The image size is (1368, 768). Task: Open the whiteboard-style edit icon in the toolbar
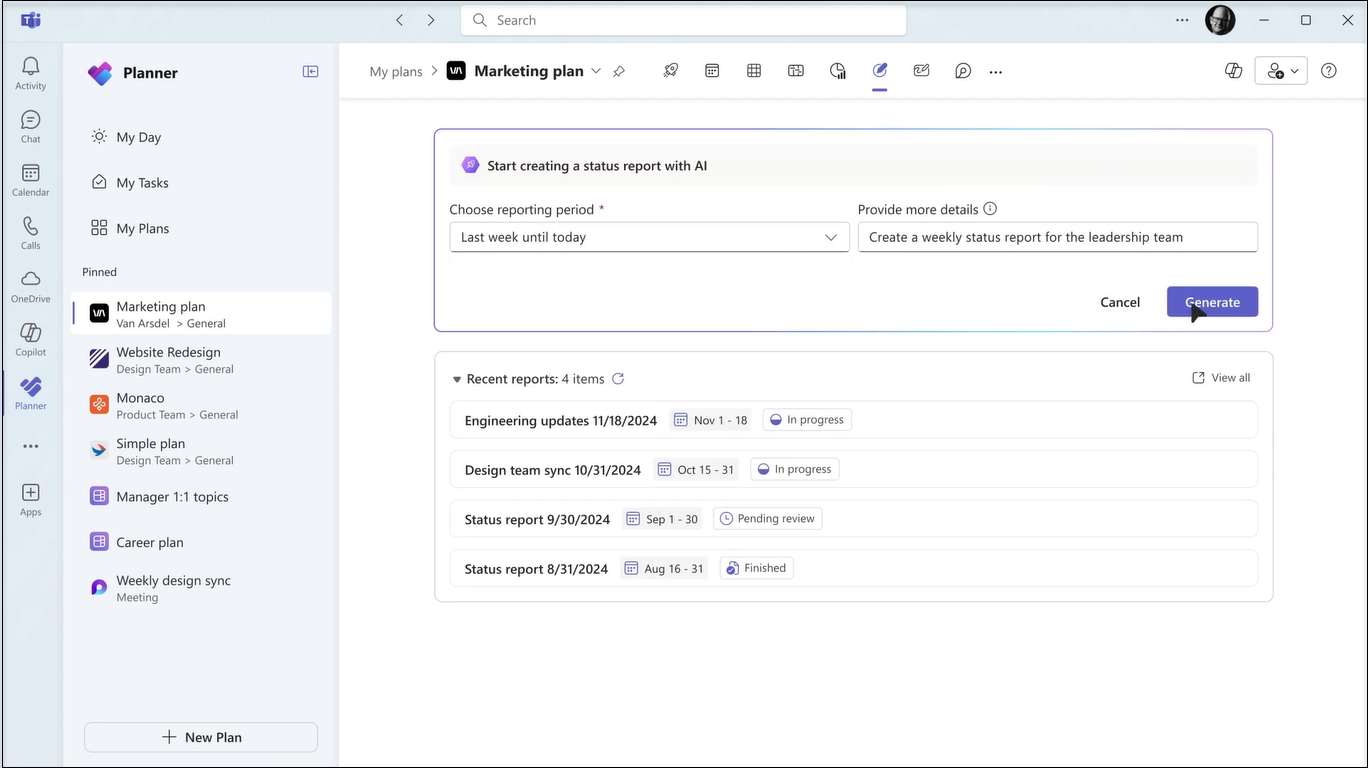click(x=922, y=71)
